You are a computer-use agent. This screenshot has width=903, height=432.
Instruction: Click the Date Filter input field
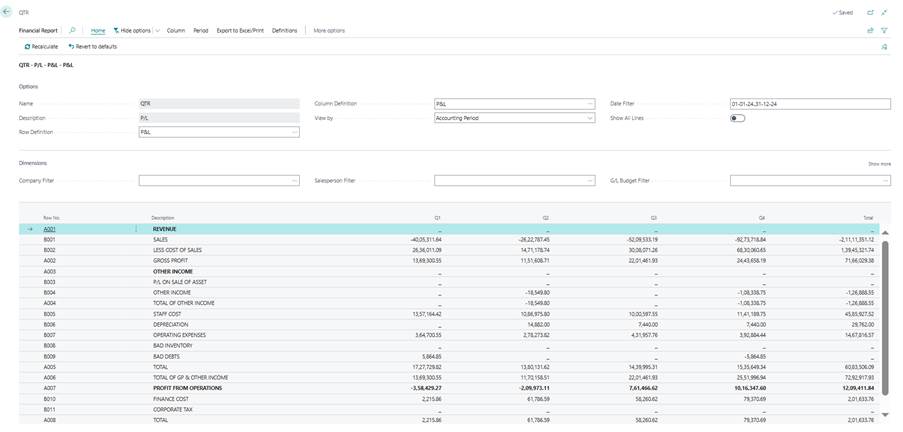(809, 103)
